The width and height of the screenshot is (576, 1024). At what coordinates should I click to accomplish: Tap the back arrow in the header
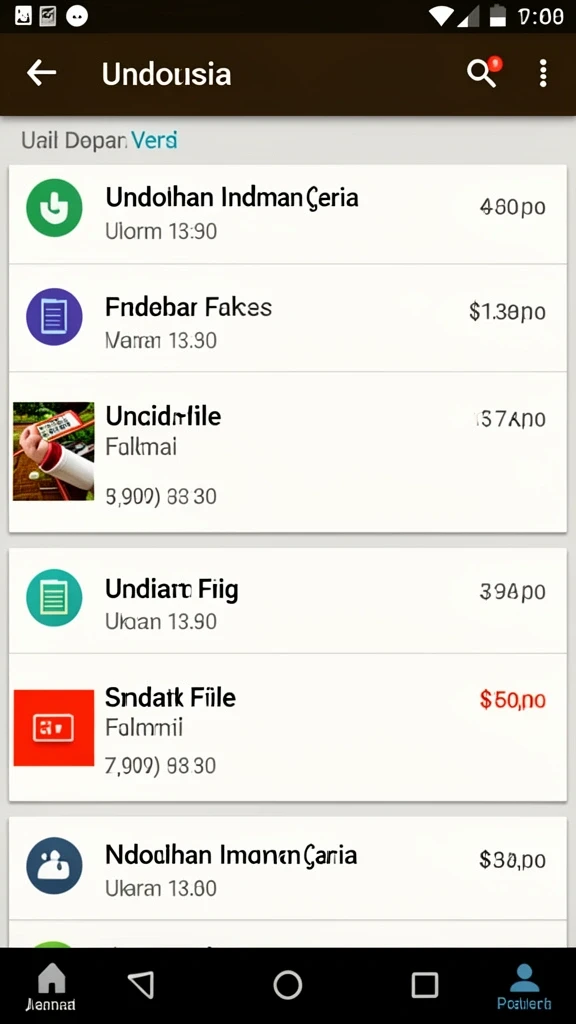[41, 73]
